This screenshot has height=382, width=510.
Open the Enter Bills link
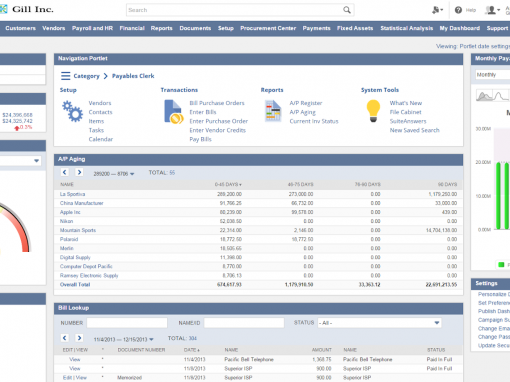[203, 112]
